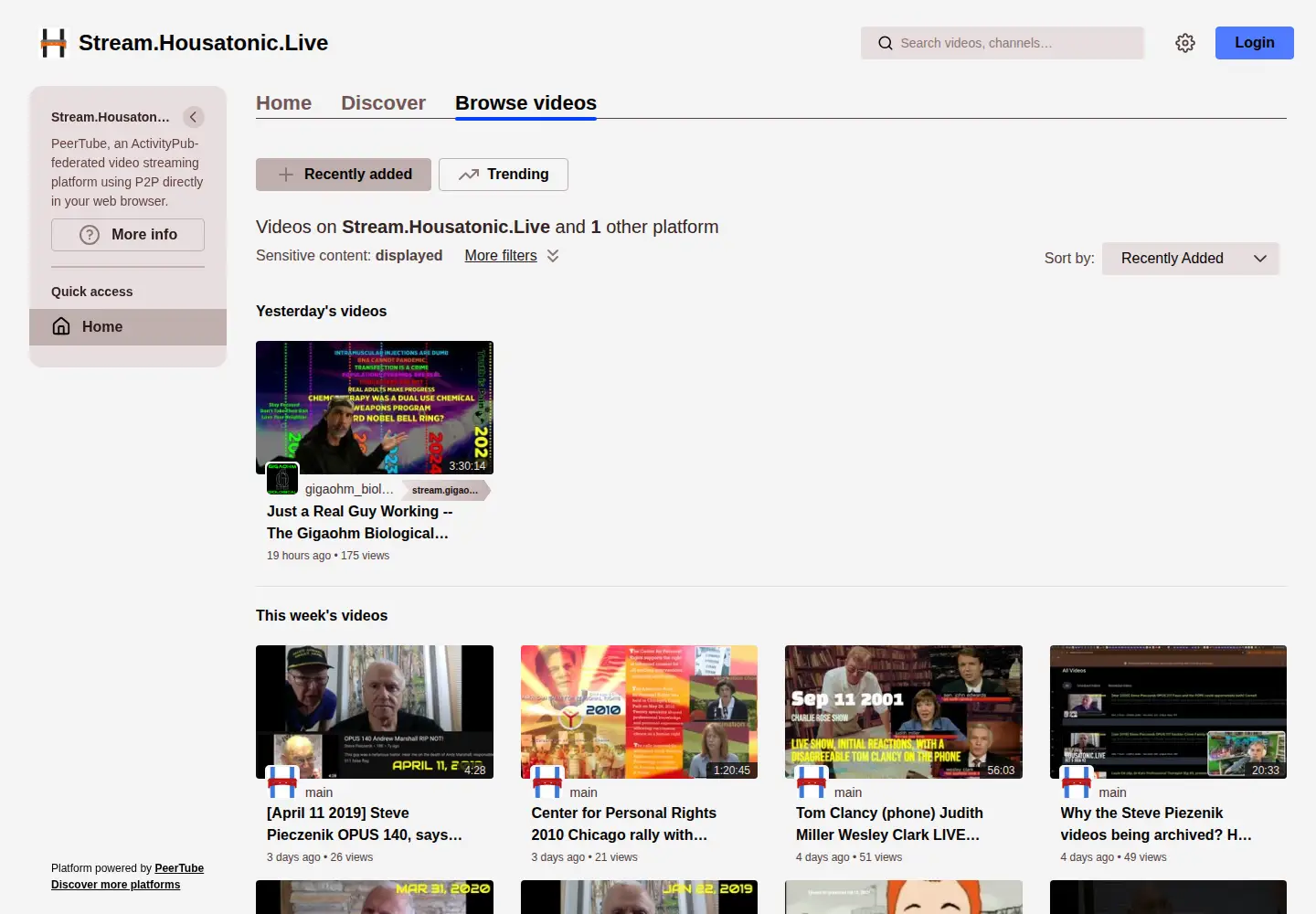
Task: Open title 'Why the Steve Piezenik videos'
Action: point(1156,824)
